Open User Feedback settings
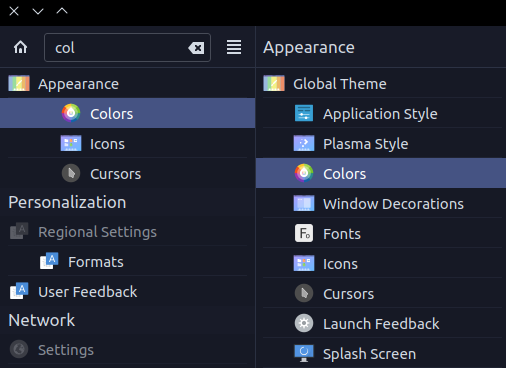This screenshot has height=368, width=506. pos(127,292)
